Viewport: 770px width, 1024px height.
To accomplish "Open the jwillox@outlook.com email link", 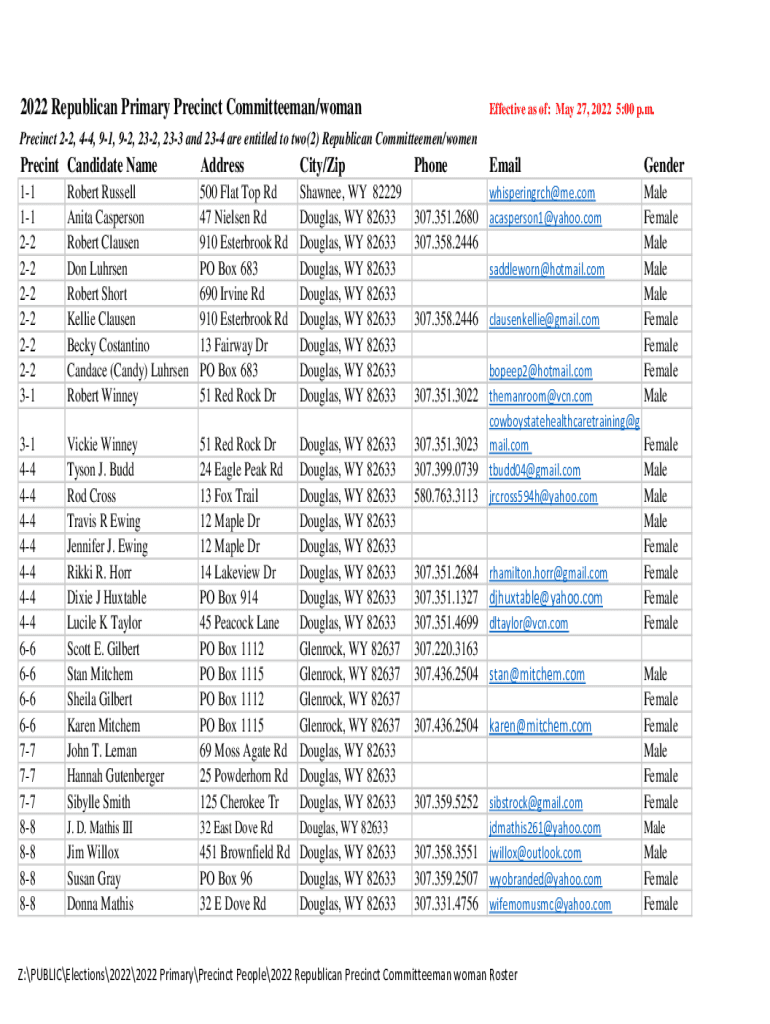I will click(534, 854).
